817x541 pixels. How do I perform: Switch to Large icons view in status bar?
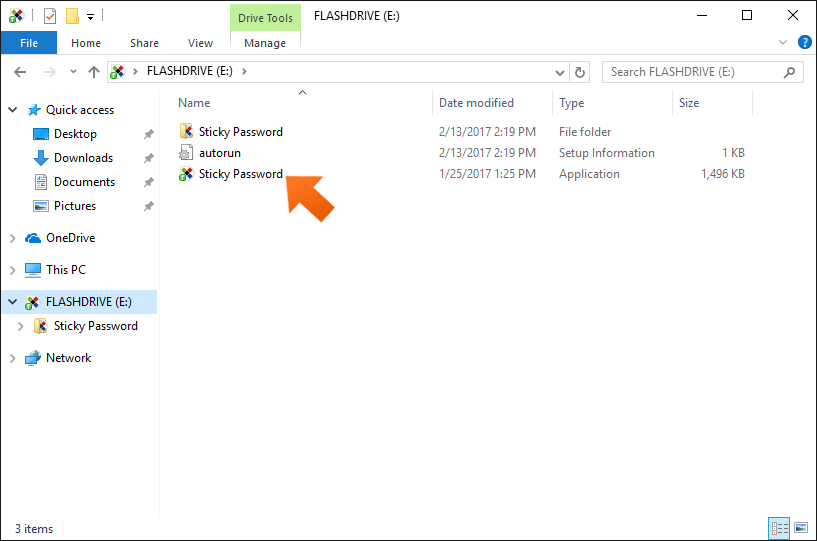(x=801, y=528)
